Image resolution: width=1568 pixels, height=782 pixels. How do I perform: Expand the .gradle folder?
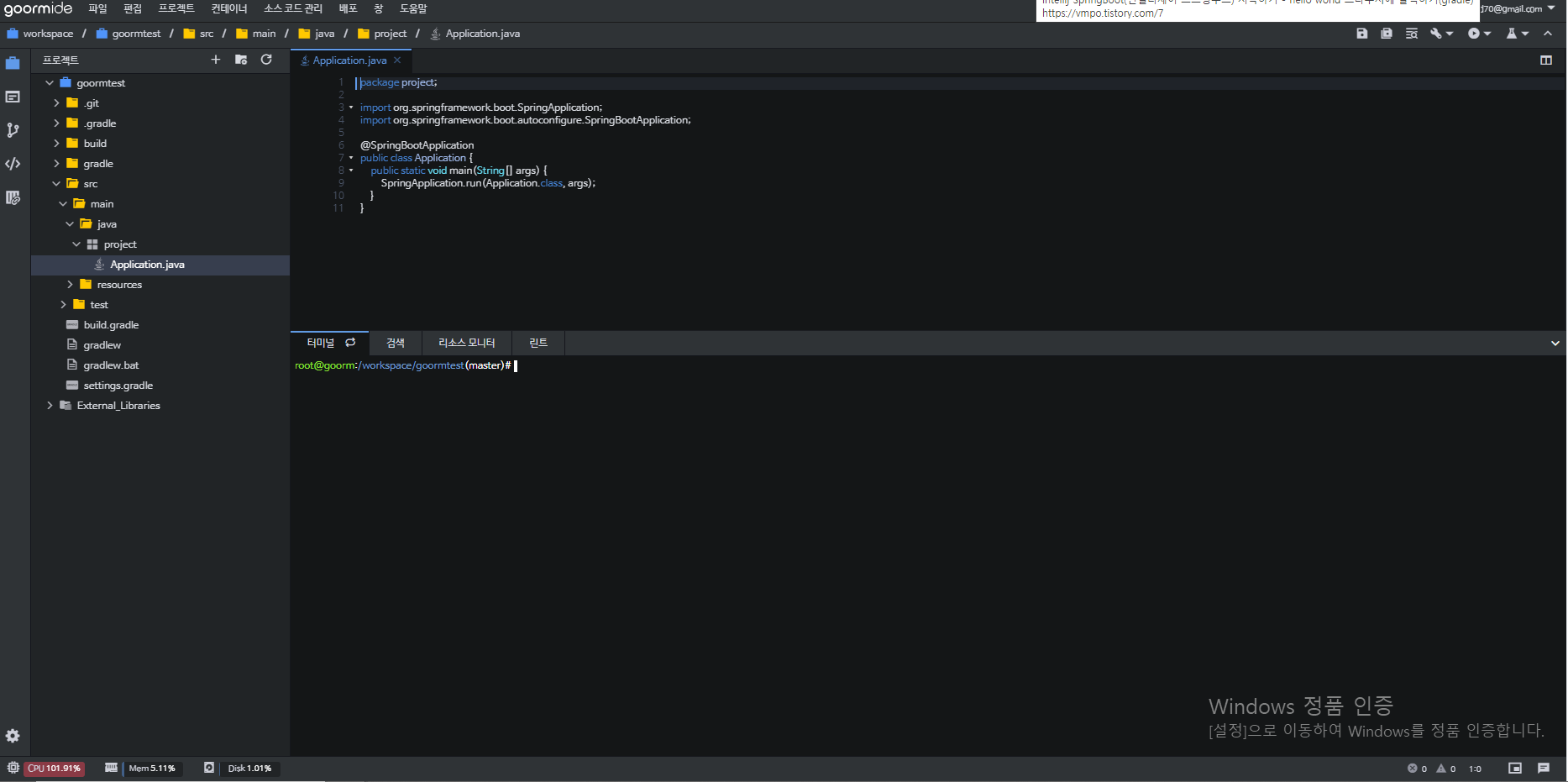(x=56, y=123)
